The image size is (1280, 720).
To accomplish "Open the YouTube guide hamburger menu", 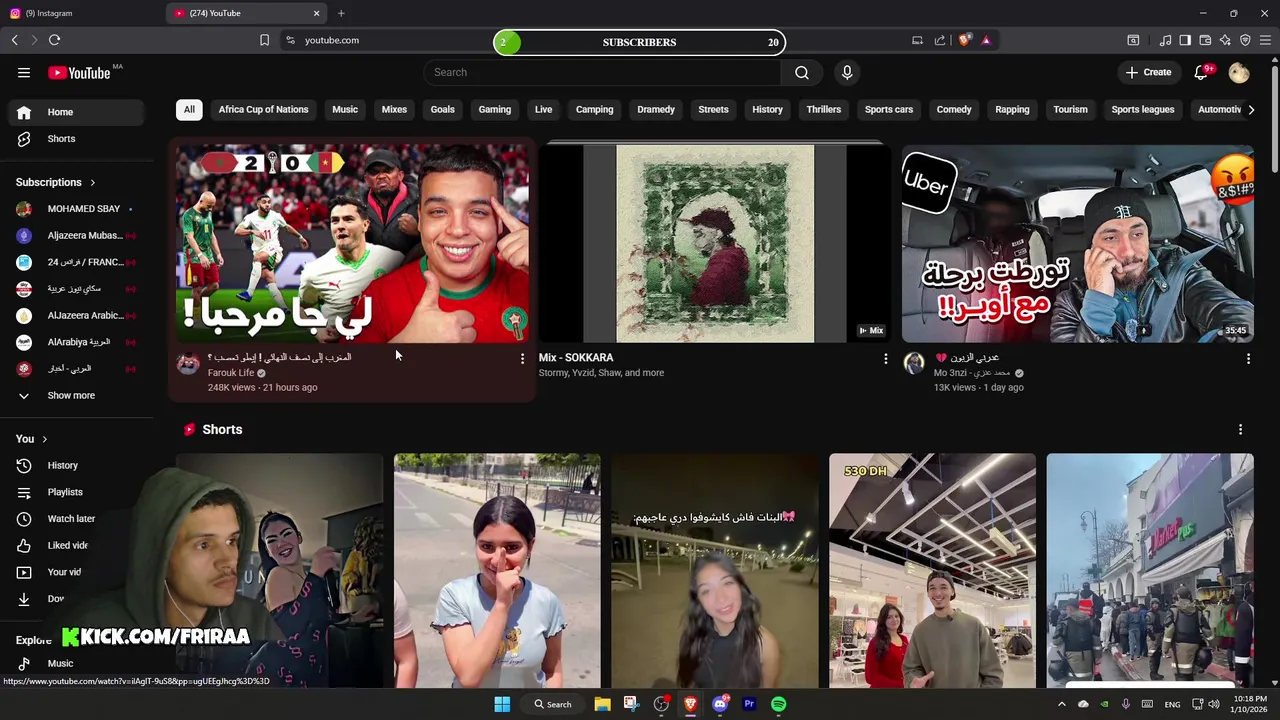I will click(x=24, y=72).
